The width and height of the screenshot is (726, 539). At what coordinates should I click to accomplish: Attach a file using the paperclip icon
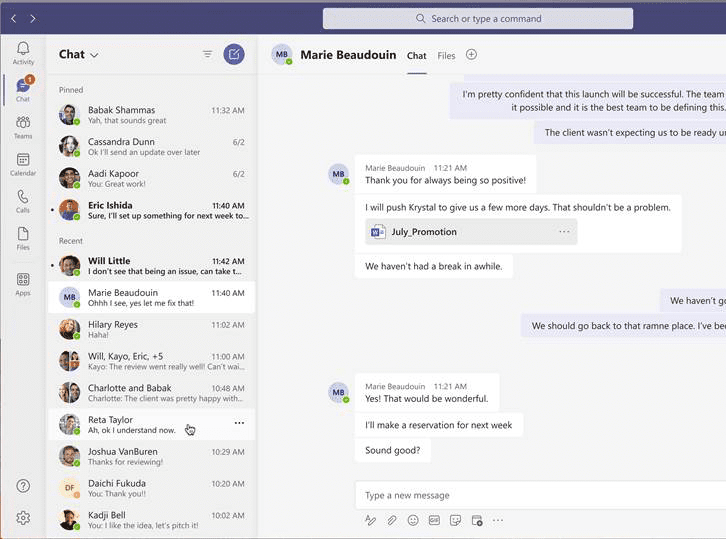[x=392, y=520]
